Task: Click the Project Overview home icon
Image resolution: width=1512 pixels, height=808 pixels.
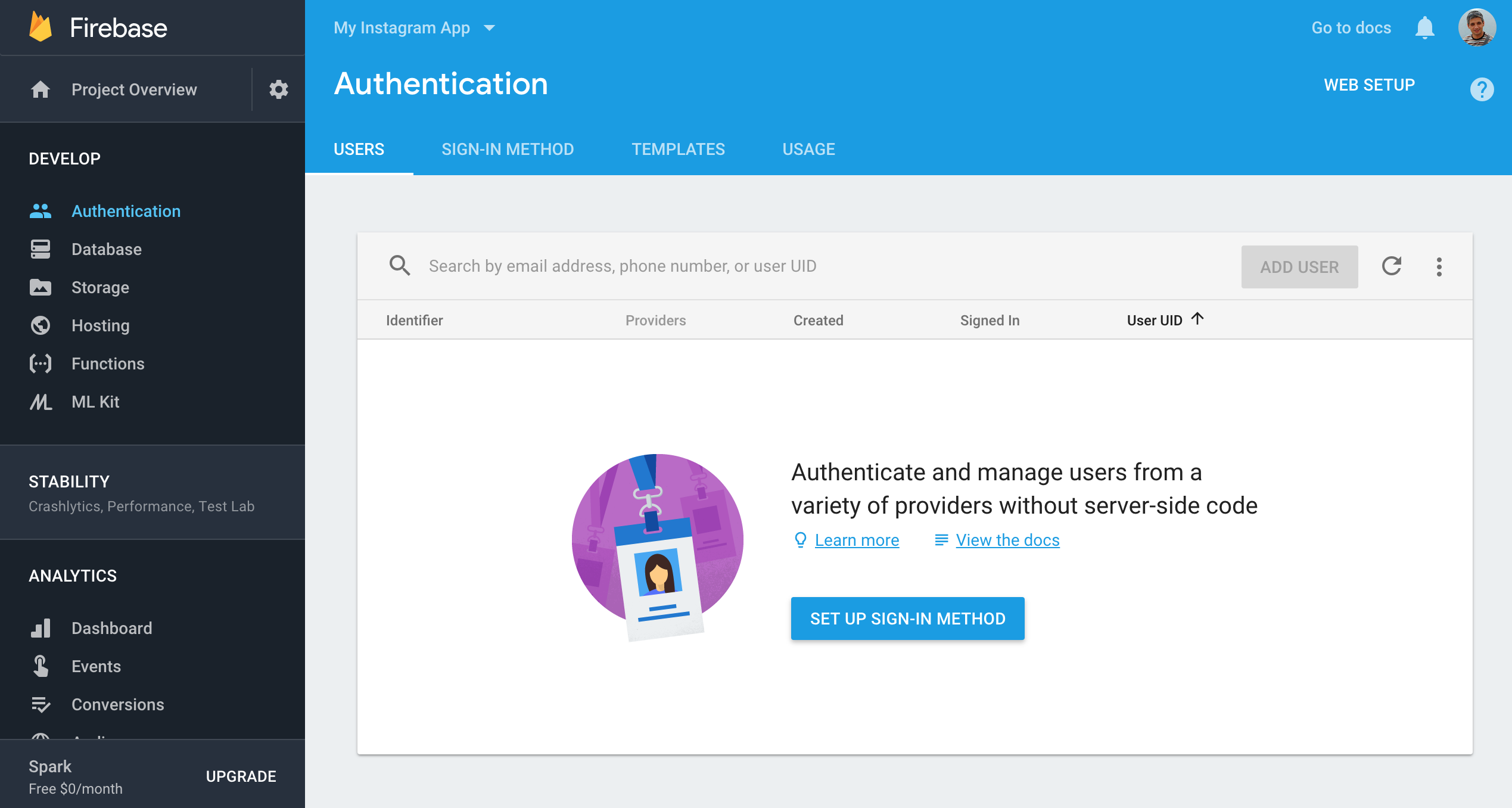Action: (x=41, y=89)
